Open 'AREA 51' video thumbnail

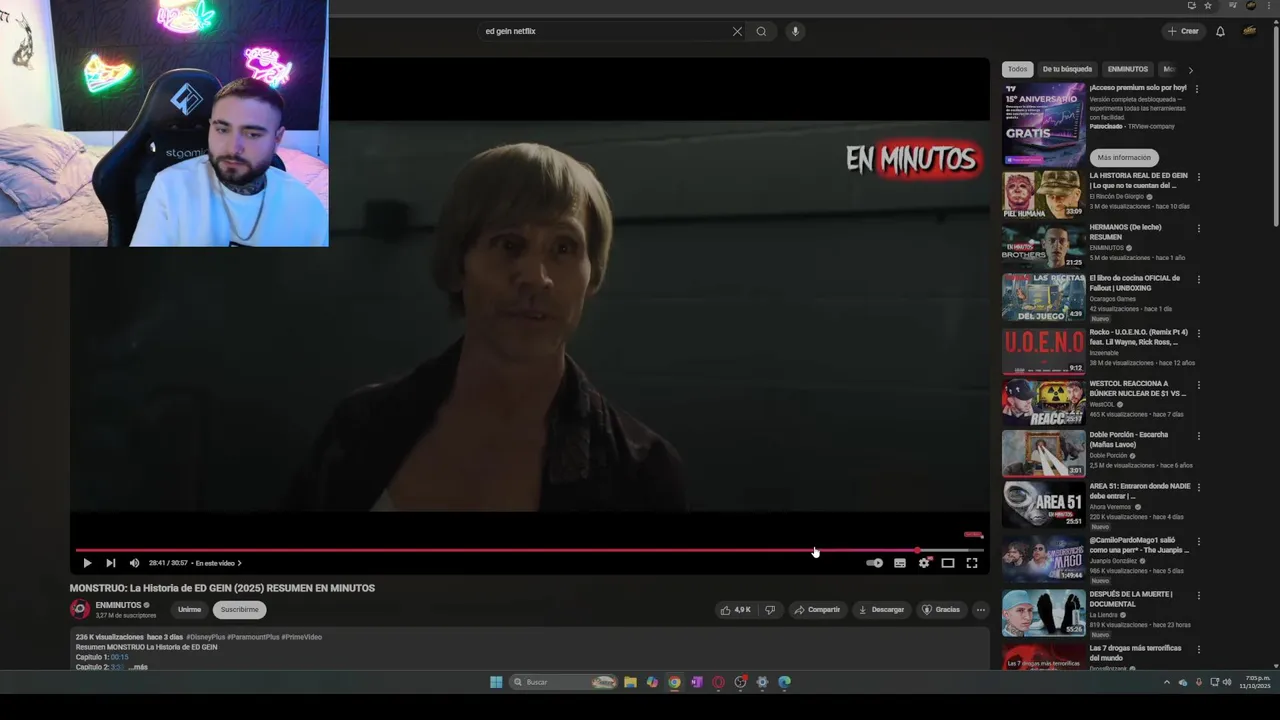pos(1043,504)
